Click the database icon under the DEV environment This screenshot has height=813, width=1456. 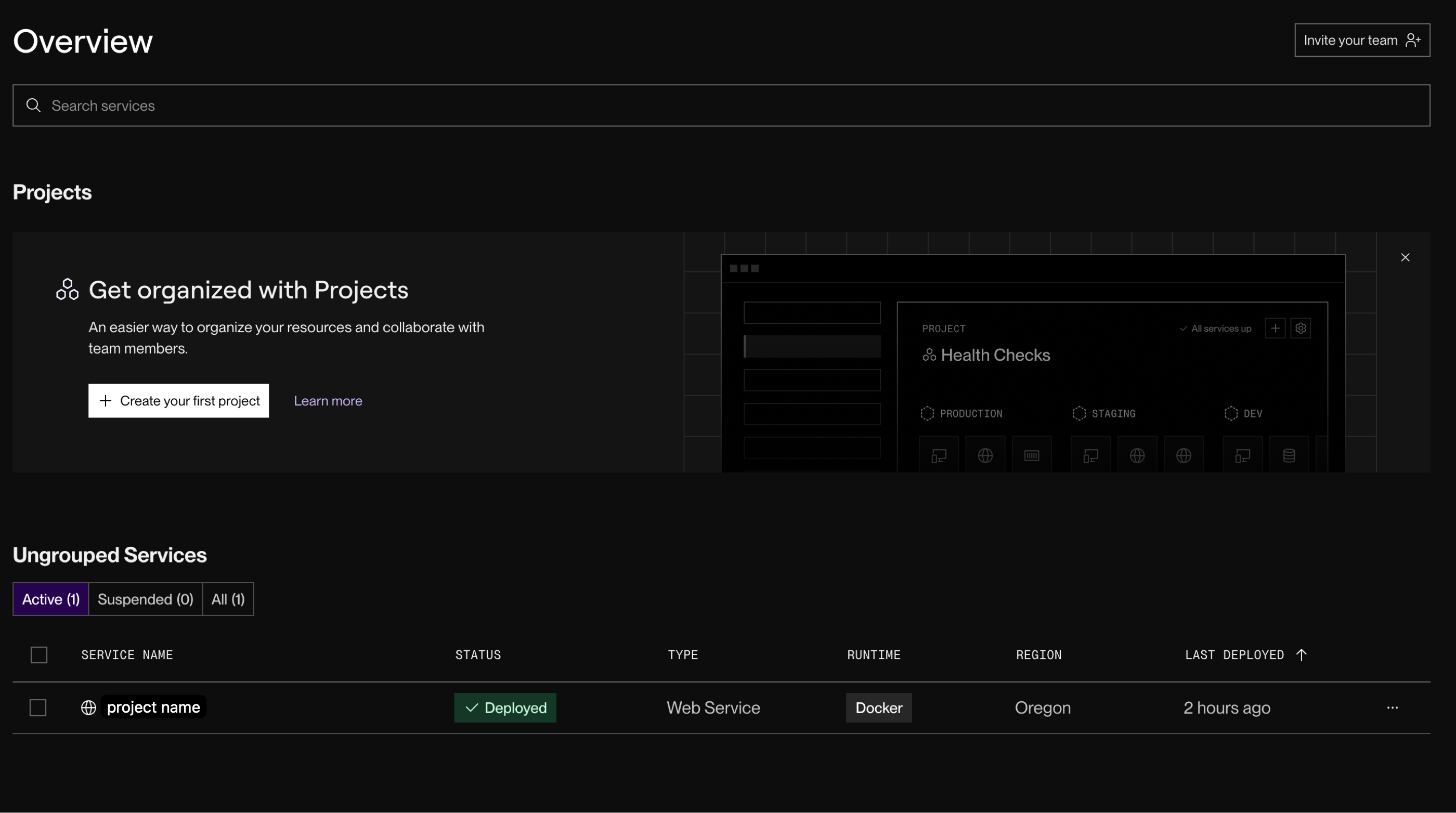click(1289, 455)
